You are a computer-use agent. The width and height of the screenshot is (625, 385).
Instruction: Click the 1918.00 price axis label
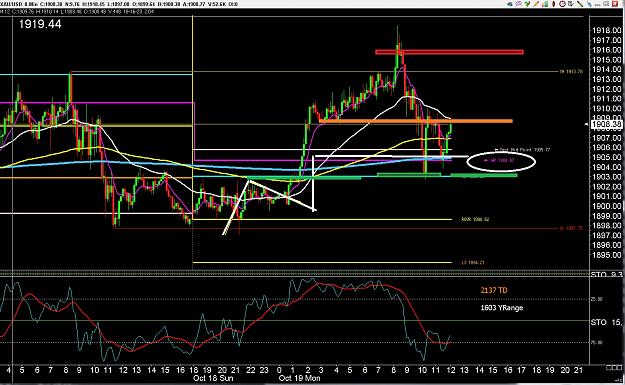coord(606,30)
